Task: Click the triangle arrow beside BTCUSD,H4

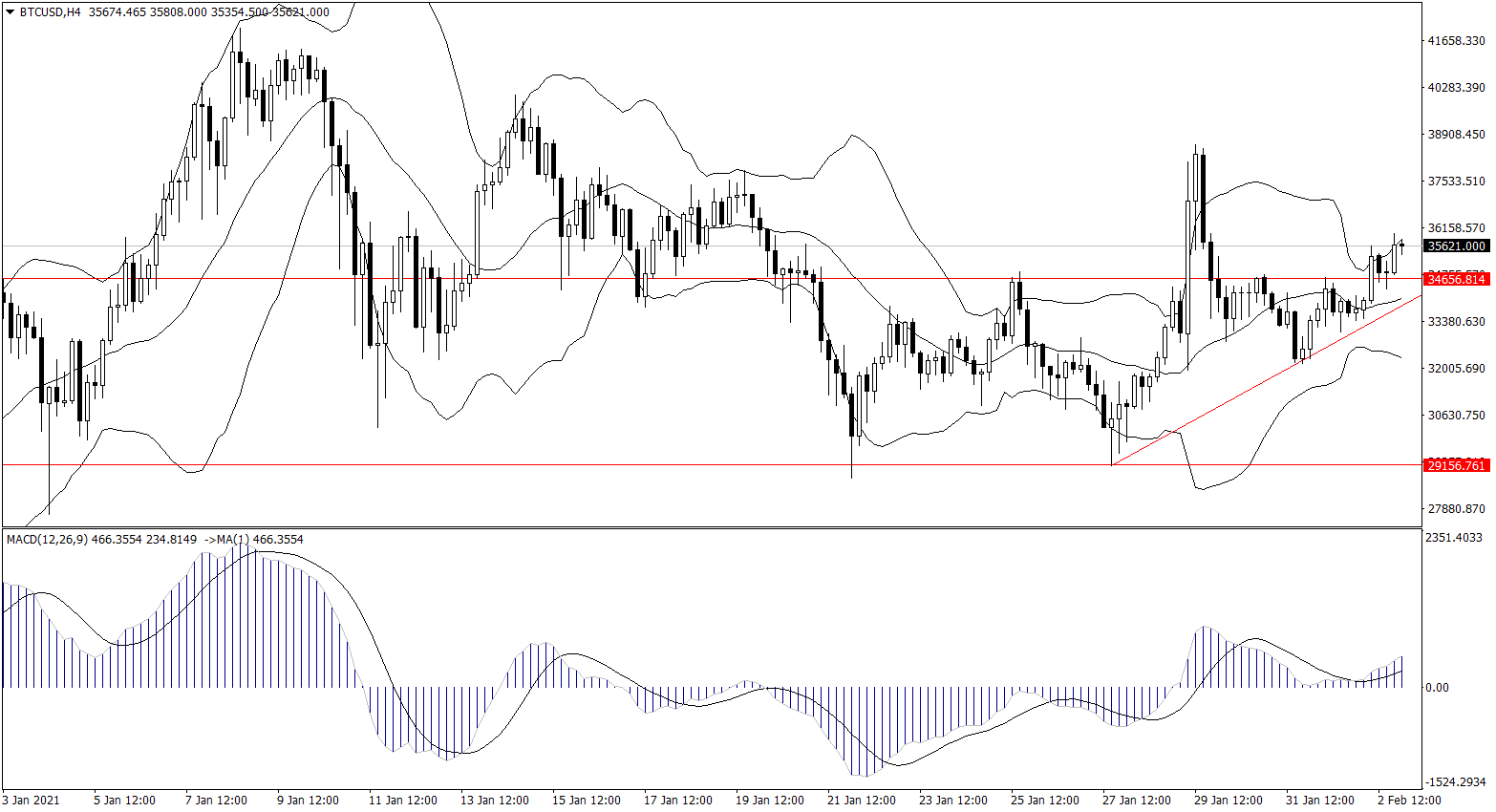Action: (11, 12)
